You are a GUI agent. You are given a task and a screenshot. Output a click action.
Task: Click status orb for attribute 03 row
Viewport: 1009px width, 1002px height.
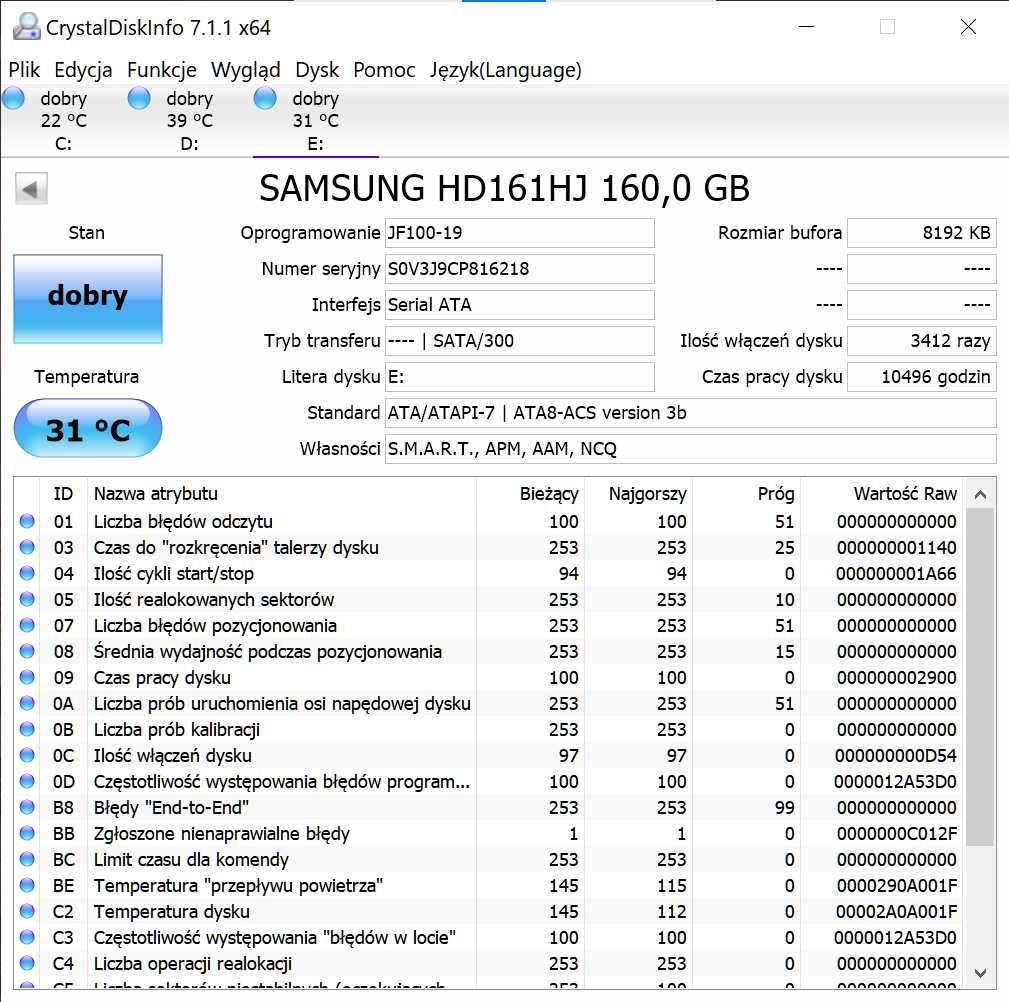[27, 548]
